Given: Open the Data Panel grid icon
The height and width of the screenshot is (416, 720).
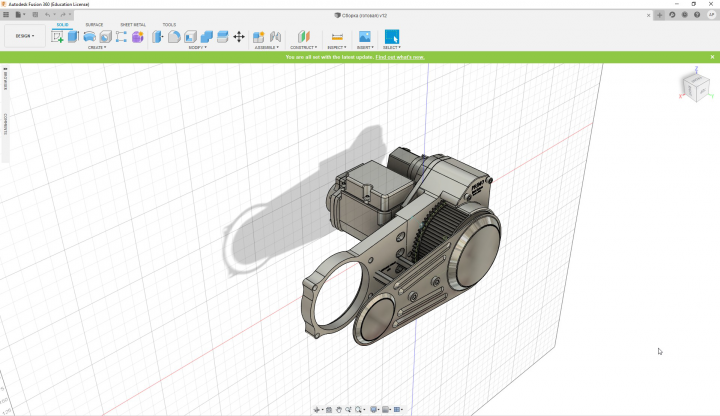Looking at the screenshot, I should pos(6,15).
